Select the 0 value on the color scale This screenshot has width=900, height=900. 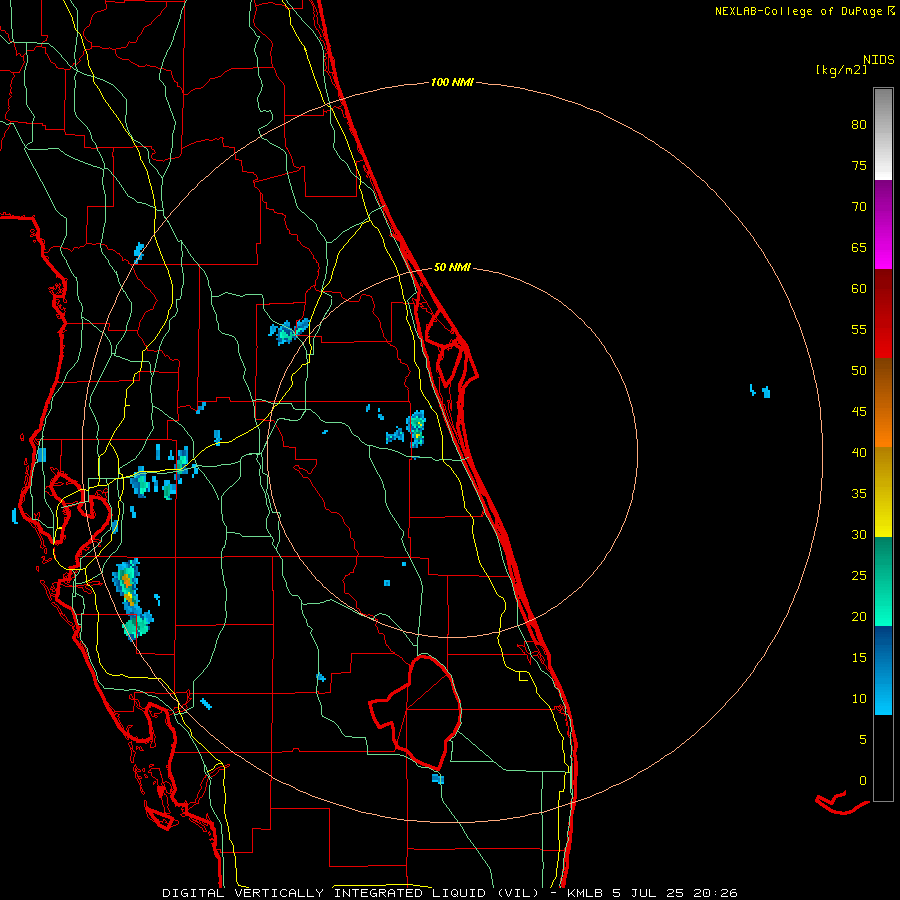coord(862,781)
